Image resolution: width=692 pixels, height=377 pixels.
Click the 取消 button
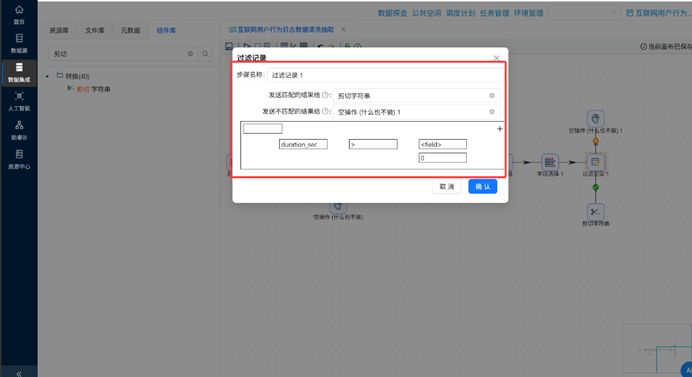tap(447, 186)
